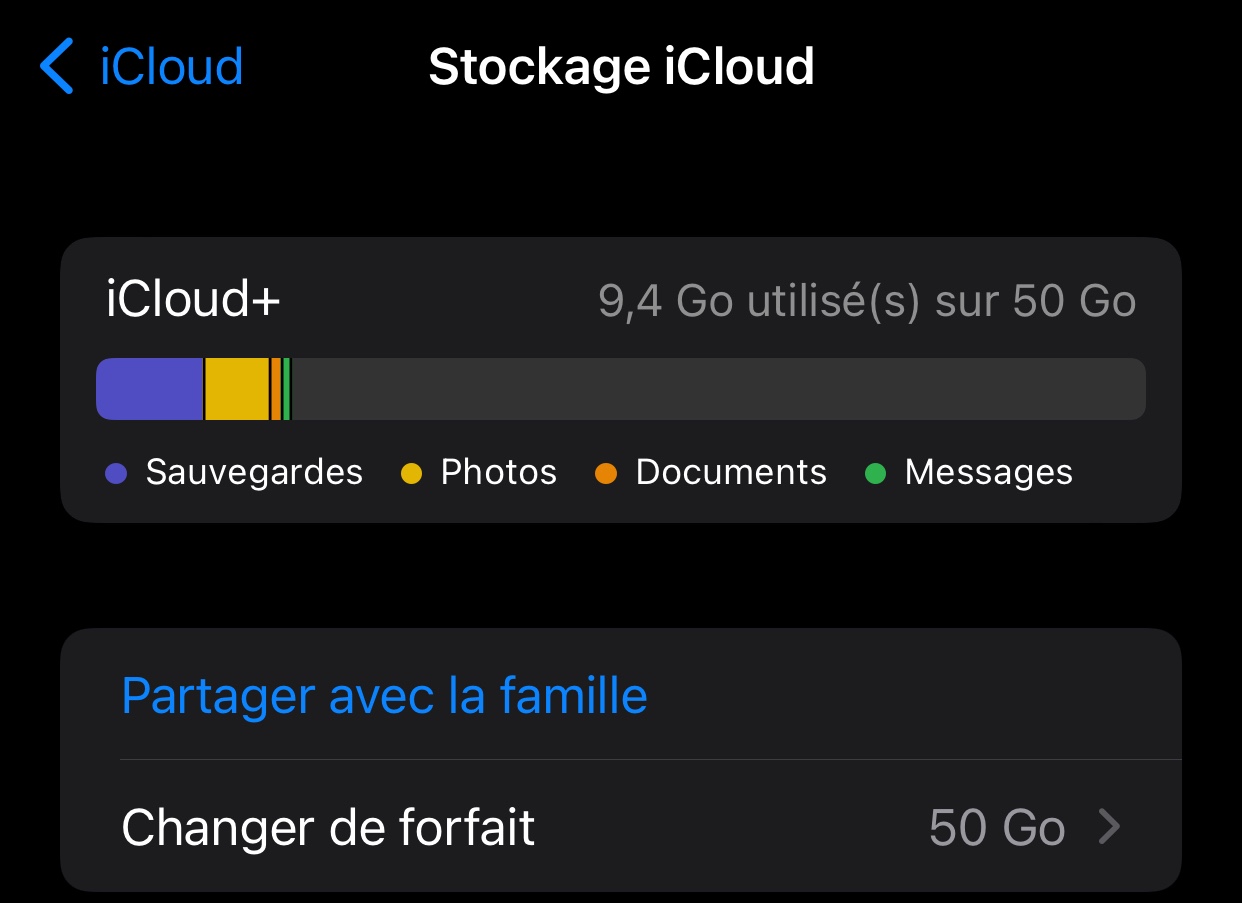Tap the Sauvegardes legend label
Image resolution: width=1242 pixels, height=903 pixels.
(x=253, y=472)
